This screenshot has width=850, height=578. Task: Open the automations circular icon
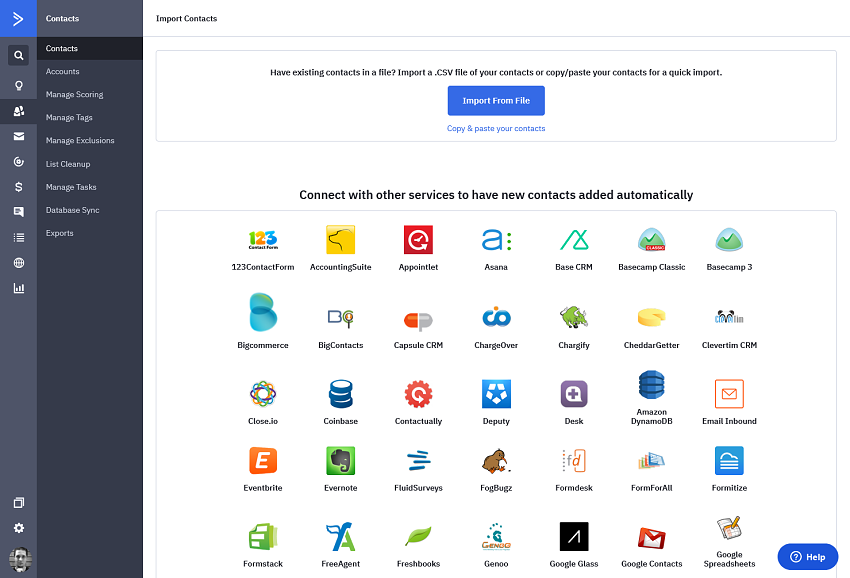coord(18,162)
